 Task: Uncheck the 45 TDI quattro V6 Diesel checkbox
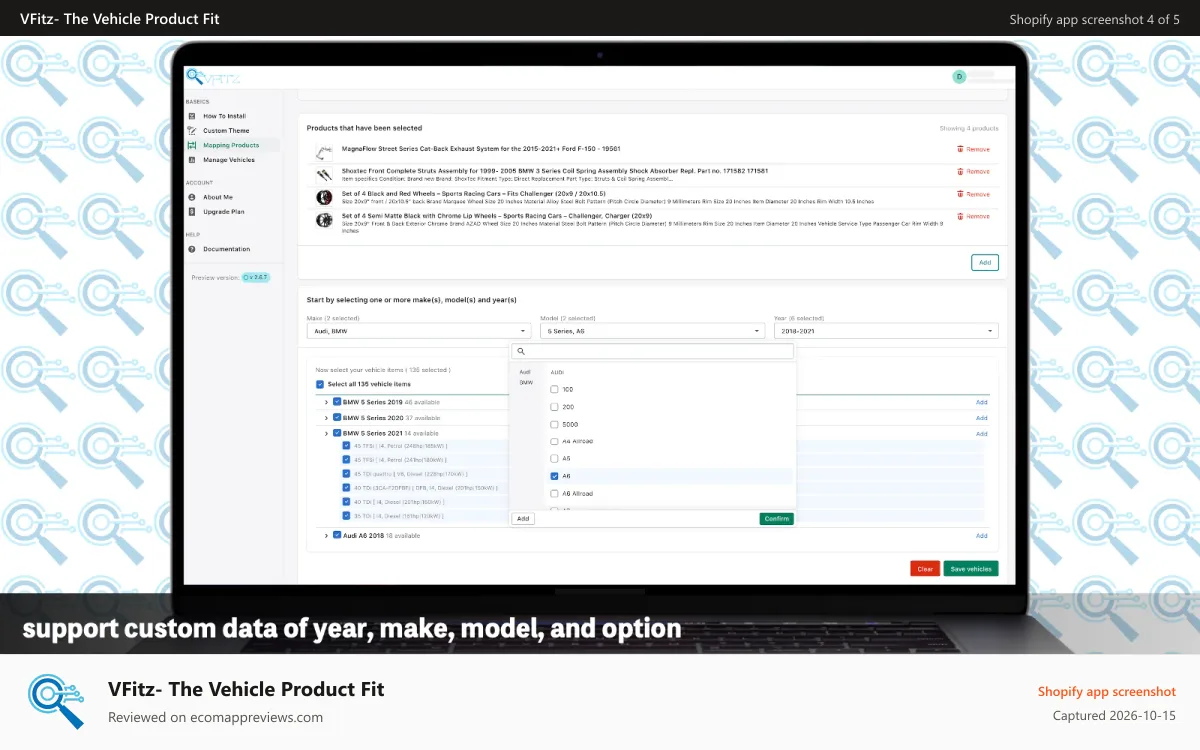tap(347, 474)
